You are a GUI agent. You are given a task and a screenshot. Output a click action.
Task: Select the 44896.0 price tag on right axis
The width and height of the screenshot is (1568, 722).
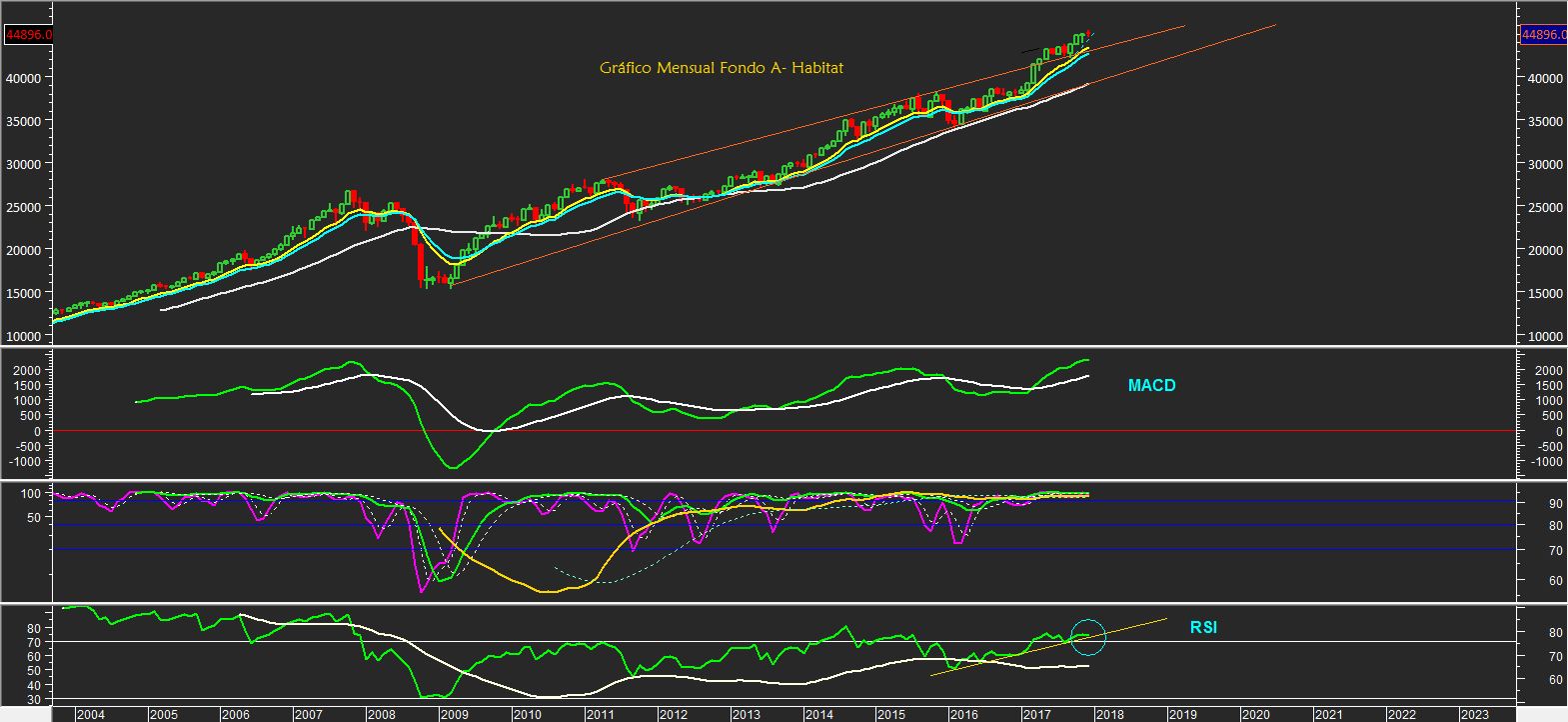tap(1543, 34)
